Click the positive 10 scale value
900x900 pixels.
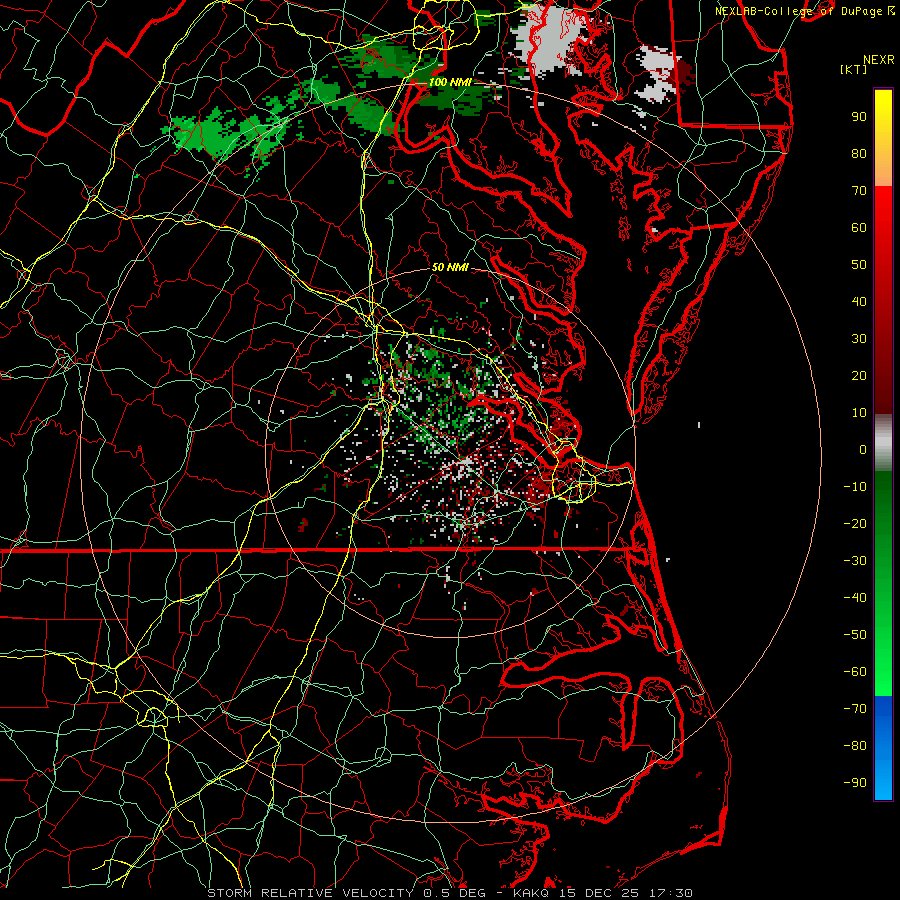[859, 413]
